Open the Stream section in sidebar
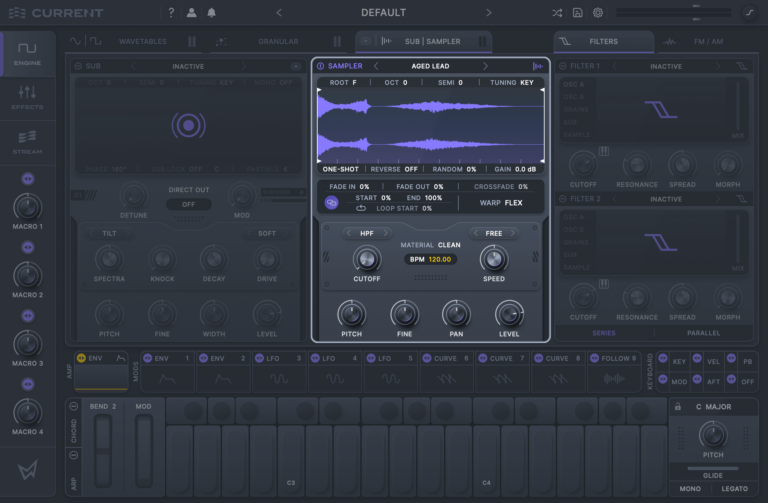The height and width of the screenshot is (503, 768). [27, 141]
